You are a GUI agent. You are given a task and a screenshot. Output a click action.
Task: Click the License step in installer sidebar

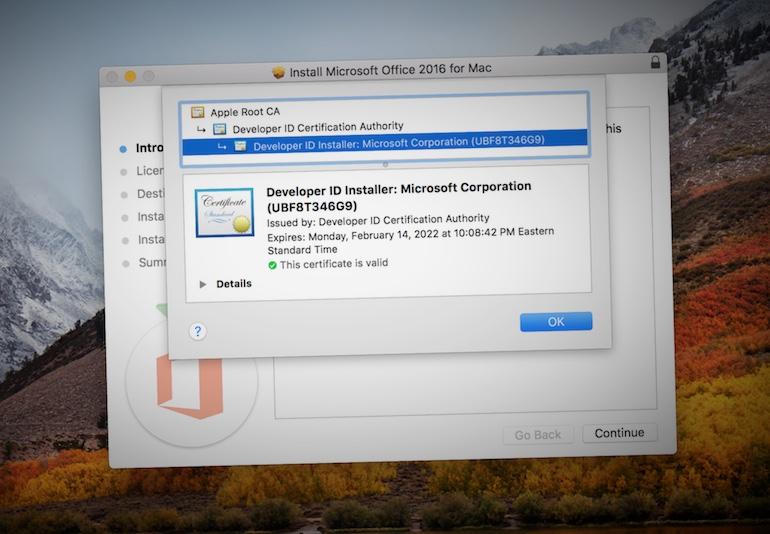142,171
